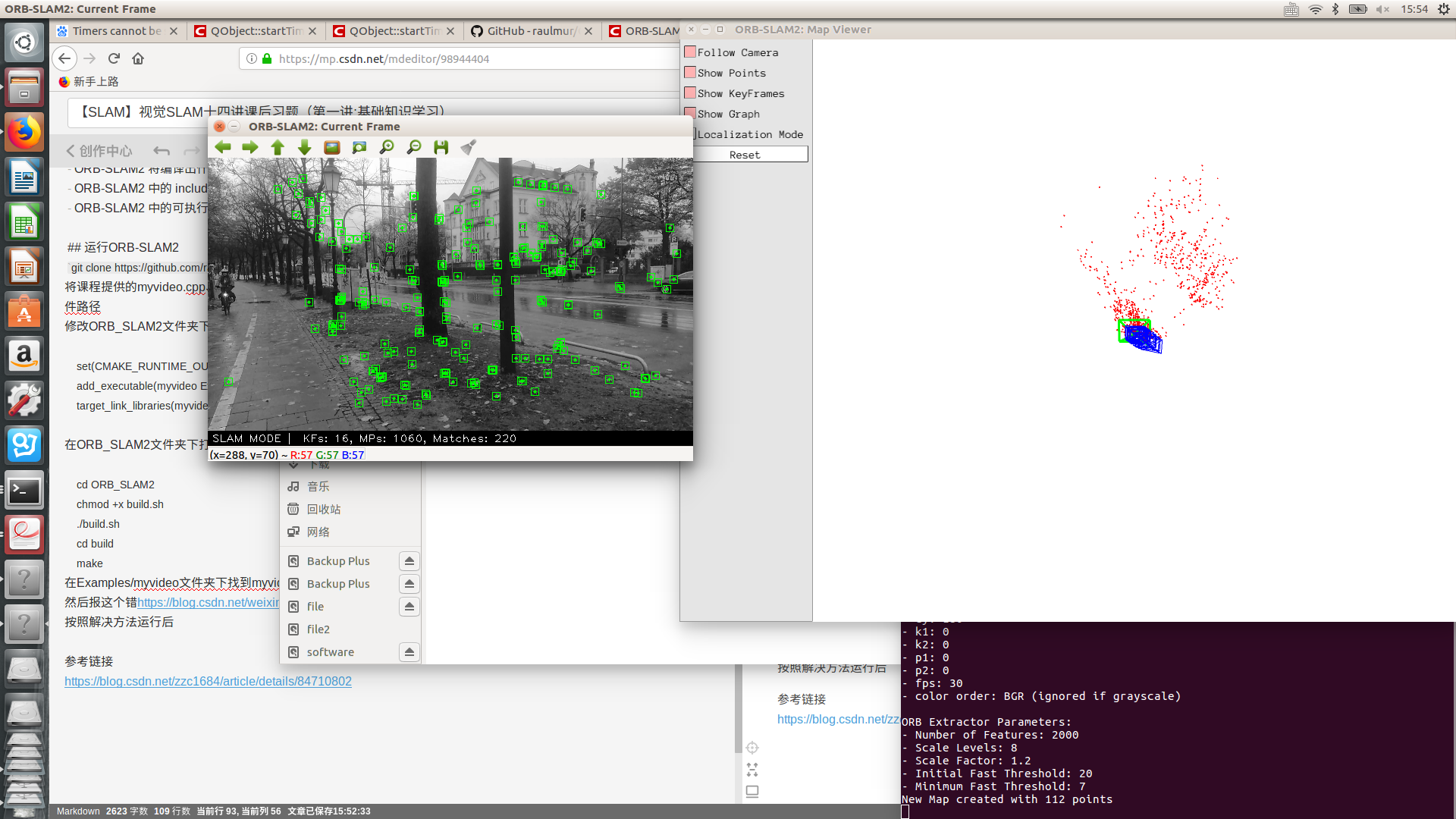The width and height of the screenshot is (1456, 819).
Task: Open System Settings from dock
Action: click(x=24, y=401)
